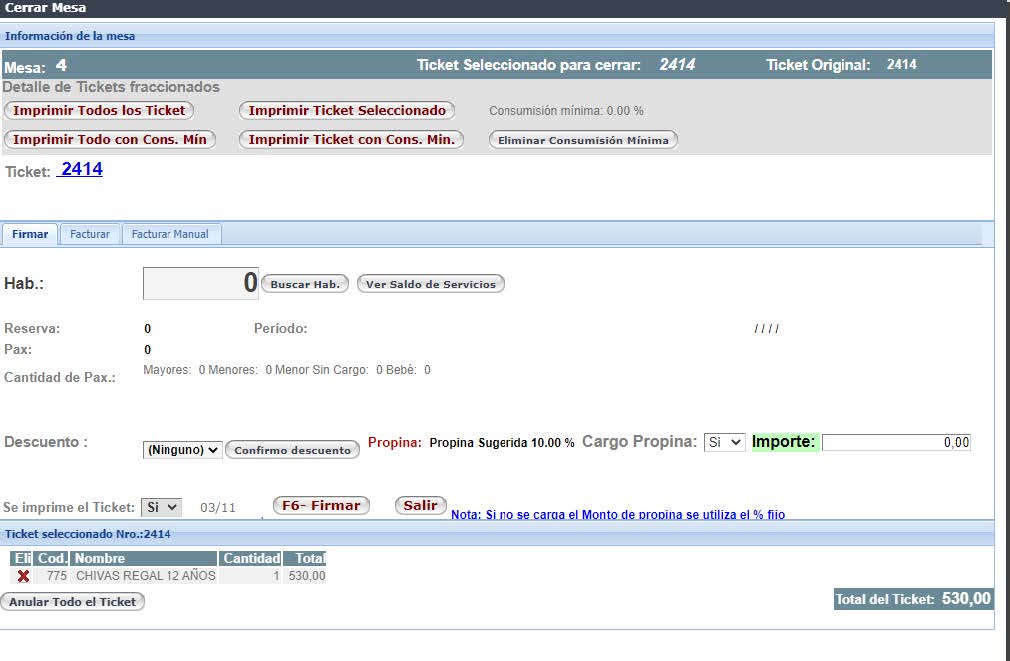This screenshot has height=661, width=1010.
Task: Switch to the Facturar tab
Action: tap(90, 233)
